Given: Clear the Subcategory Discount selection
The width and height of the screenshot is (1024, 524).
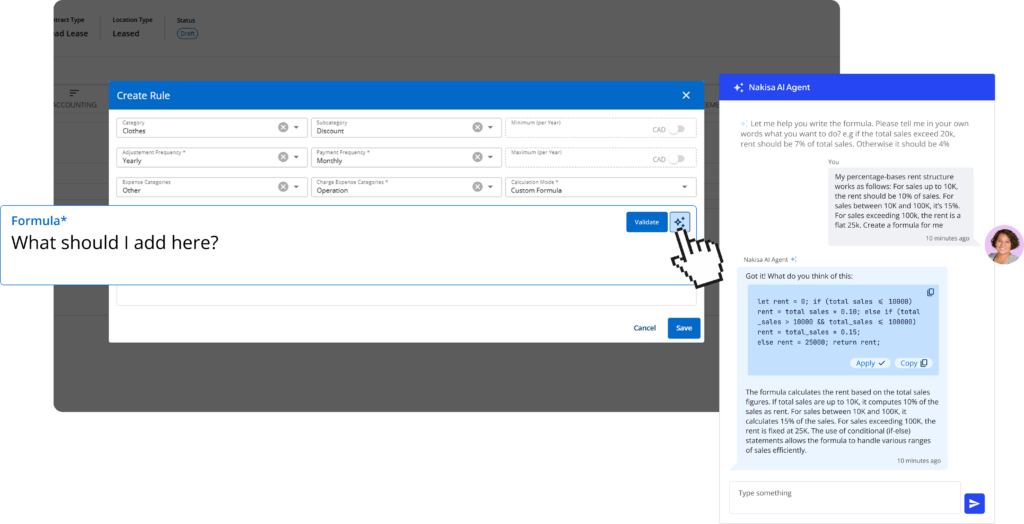Looking at the screenshot, I should point(477,128).
